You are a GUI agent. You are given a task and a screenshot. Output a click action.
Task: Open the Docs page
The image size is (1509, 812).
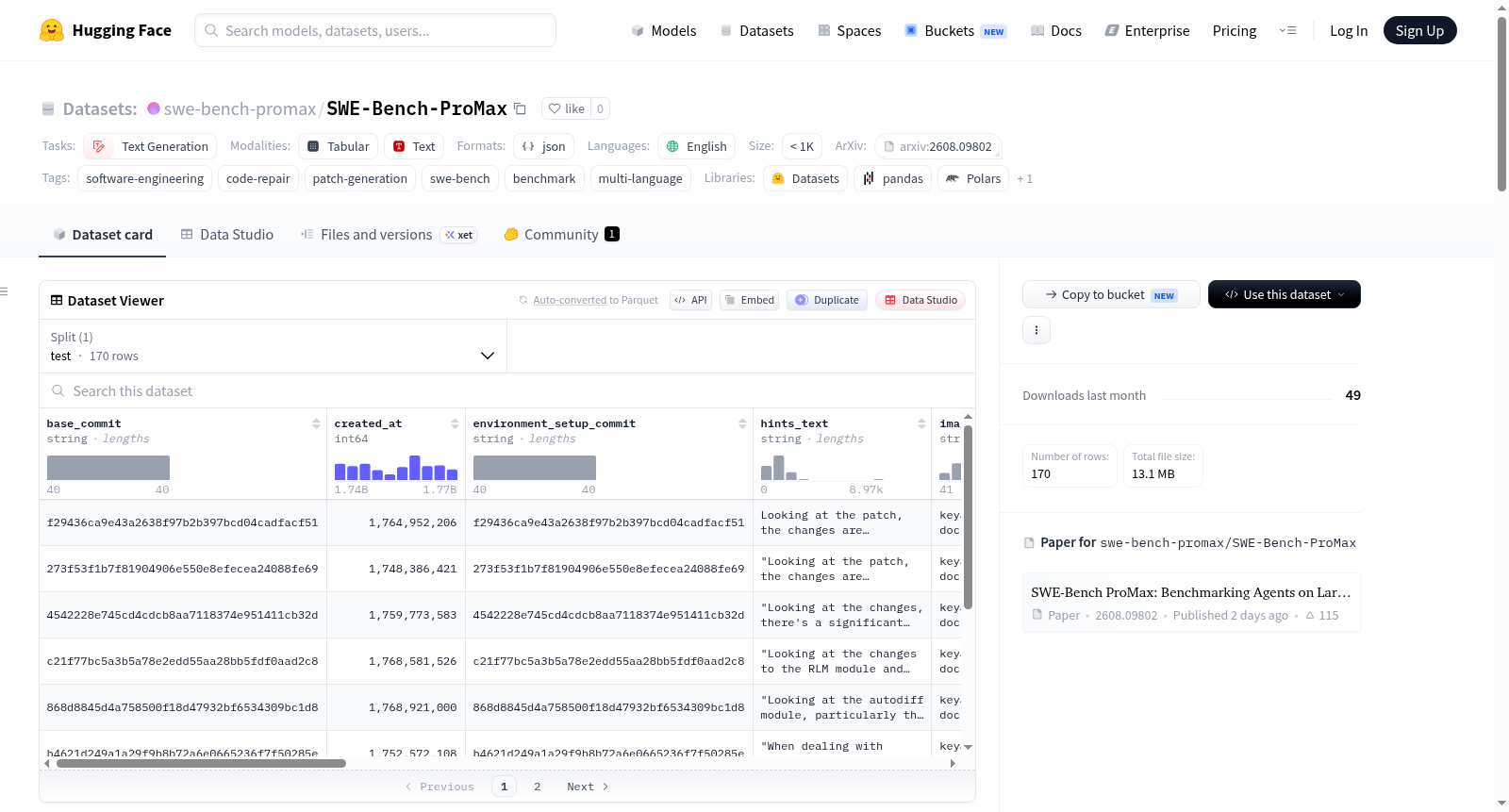1056,31
